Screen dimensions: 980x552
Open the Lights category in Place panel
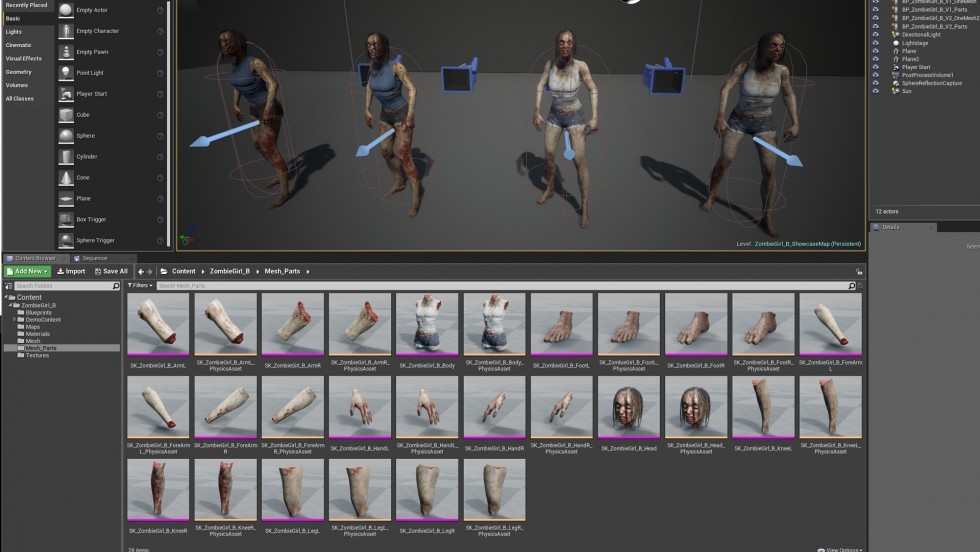coord(14,32)
